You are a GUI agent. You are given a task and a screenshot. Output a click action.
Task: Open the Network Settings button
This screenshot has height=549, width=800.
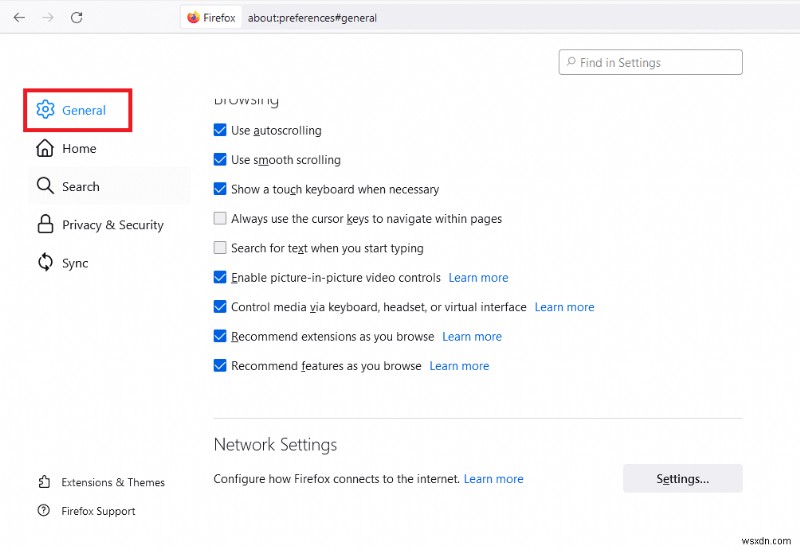pos(682,479)
